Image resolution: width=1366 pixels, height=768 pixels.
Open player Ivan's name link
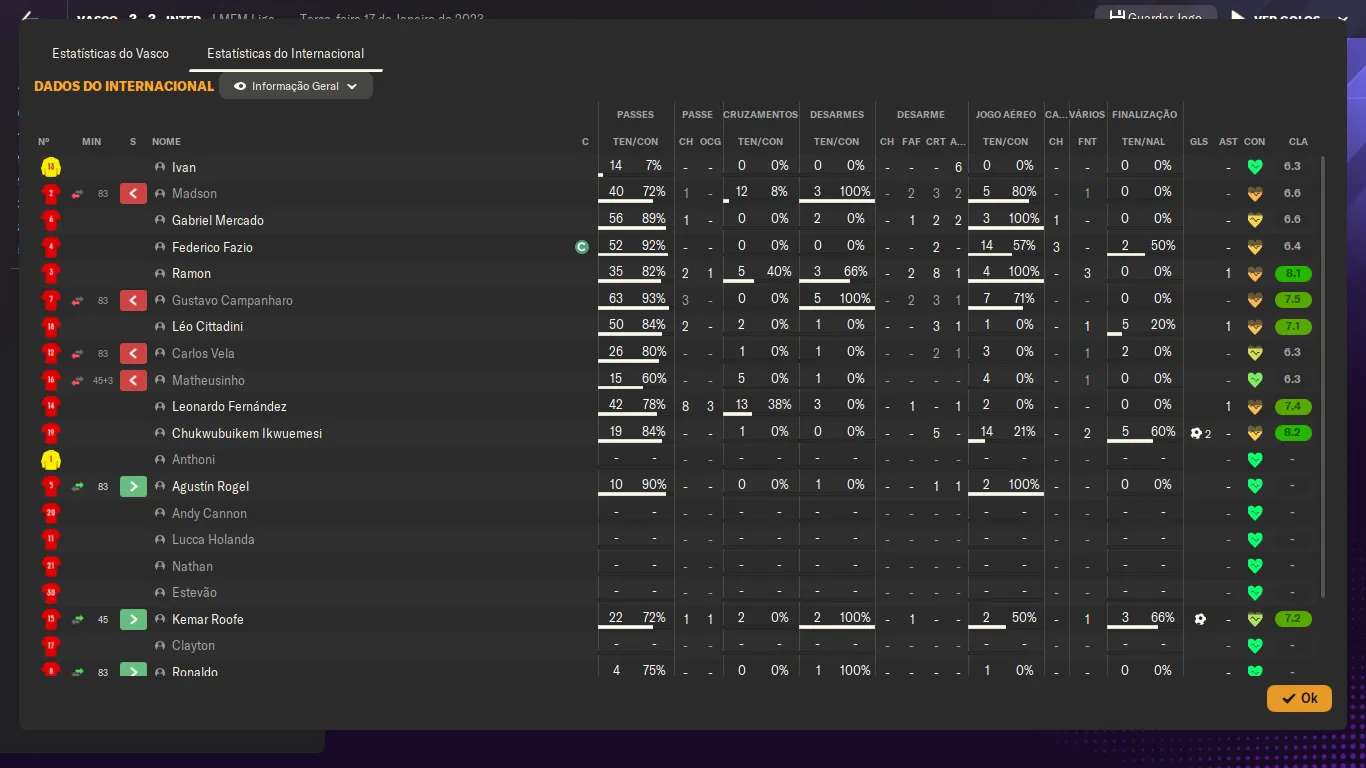pyautogui.click(x=184, y=167)
